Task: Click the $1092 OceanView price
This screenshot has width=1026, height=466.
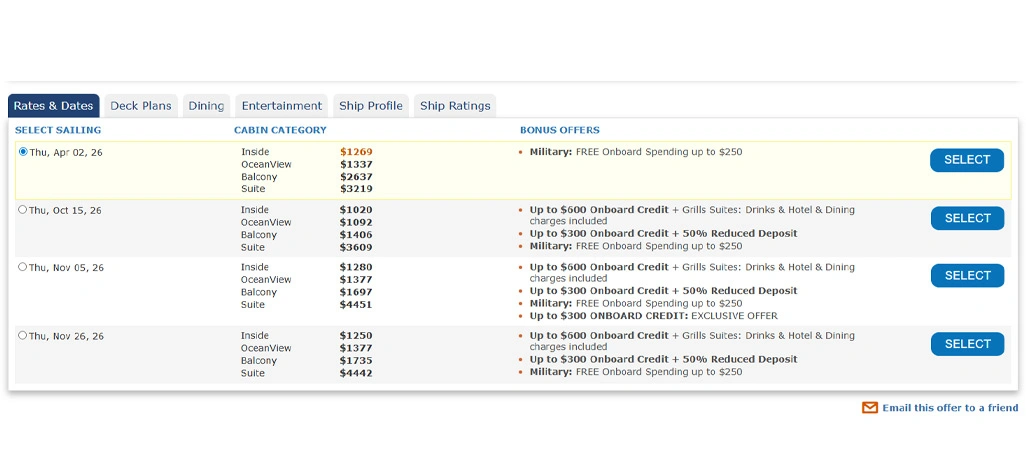Action: tap(356, 223)
